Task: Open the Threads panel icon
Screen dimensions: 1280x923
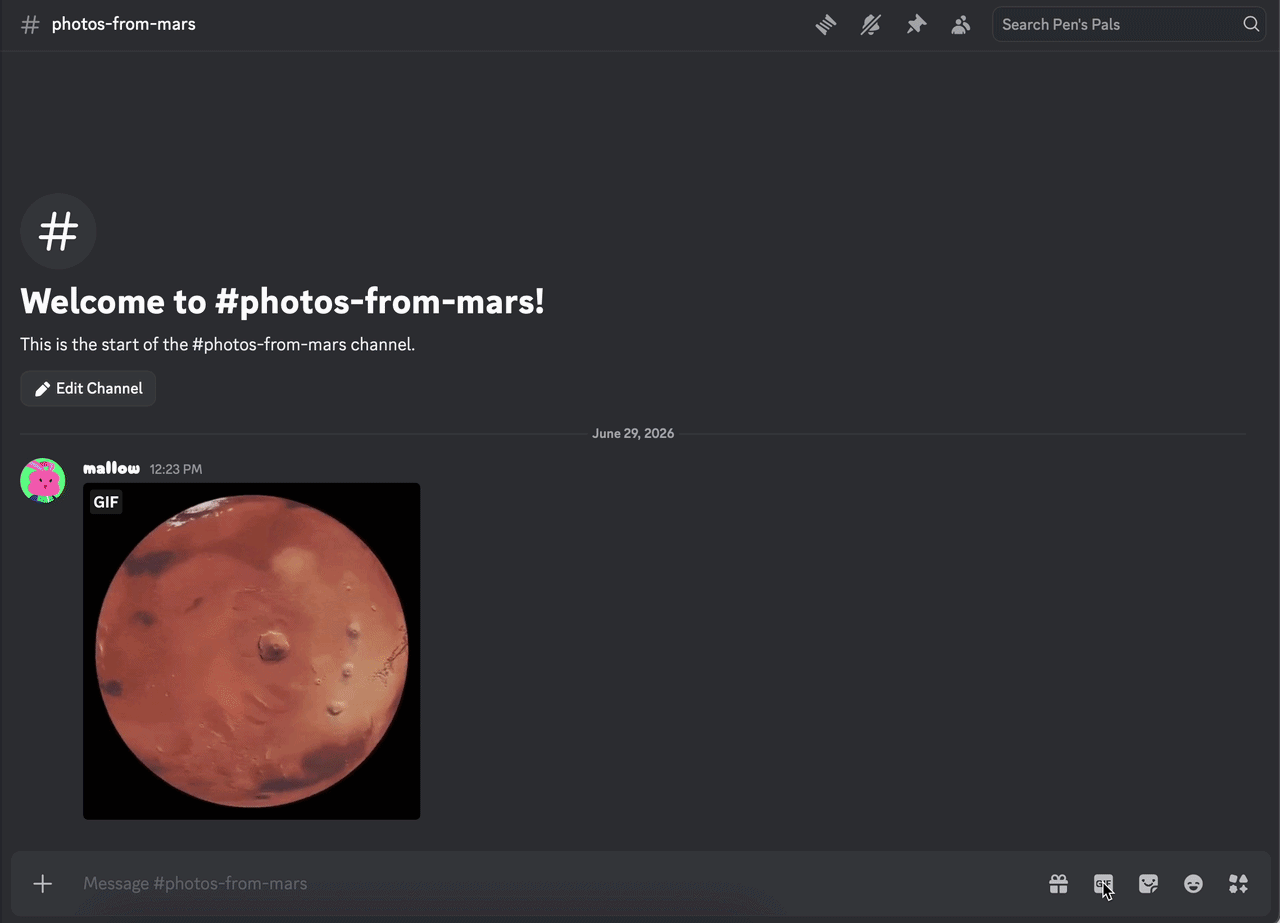Action: click(826, 25)
